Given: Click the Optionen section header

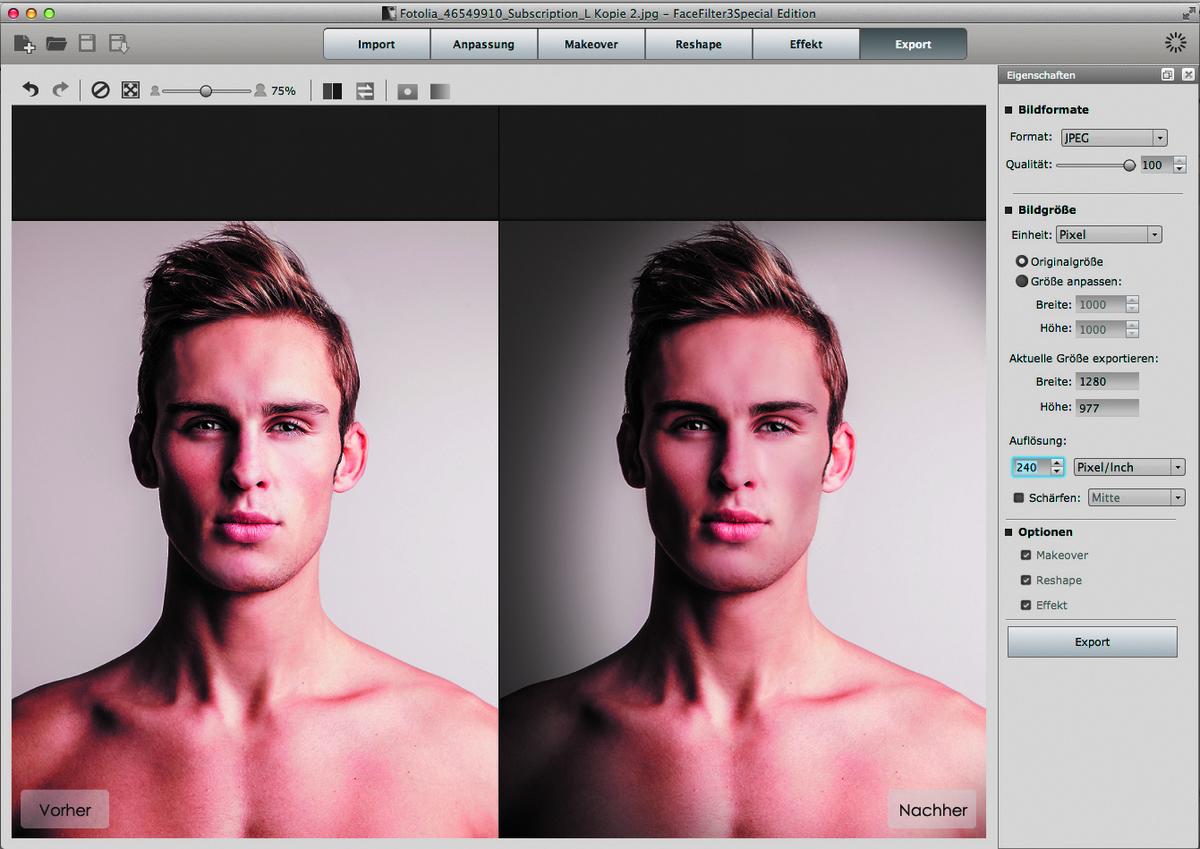Looking at the screenshot, I should pyautogui.click(x=1045, y=532).
